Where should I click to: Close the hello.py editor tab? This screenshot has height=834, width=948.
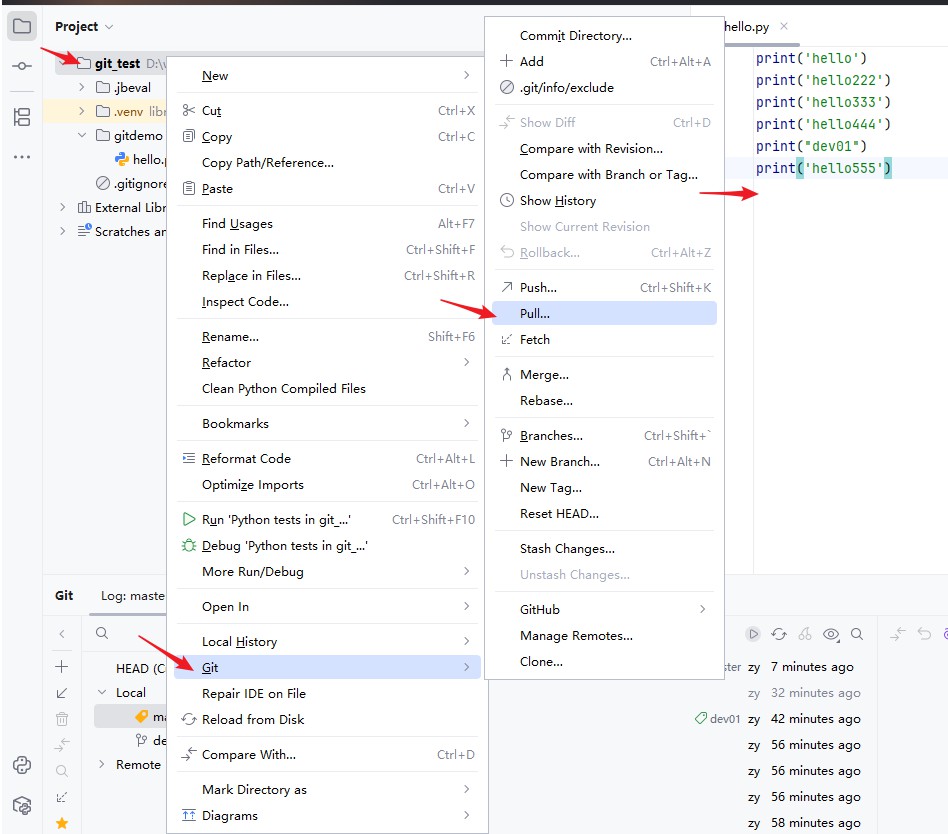click(x=784, y=26)
